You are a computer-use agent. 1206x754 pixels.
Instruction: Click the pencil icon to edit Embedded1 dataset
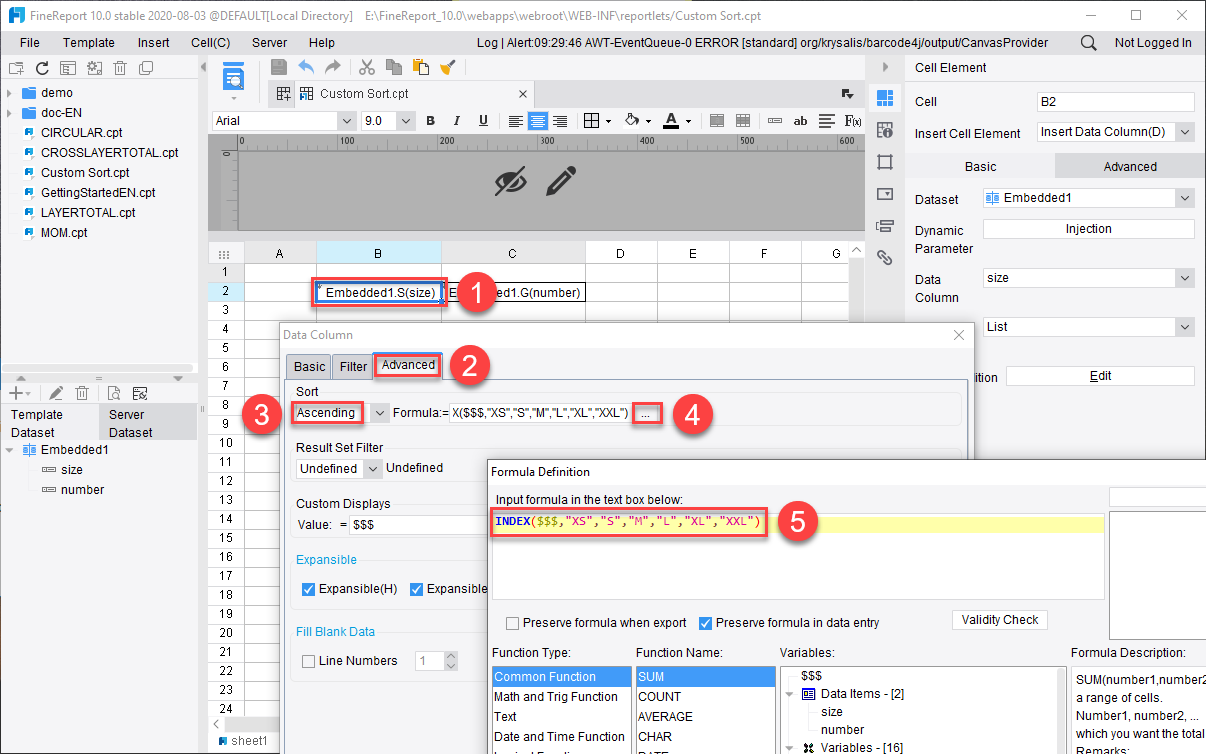(x=56, y=392)
